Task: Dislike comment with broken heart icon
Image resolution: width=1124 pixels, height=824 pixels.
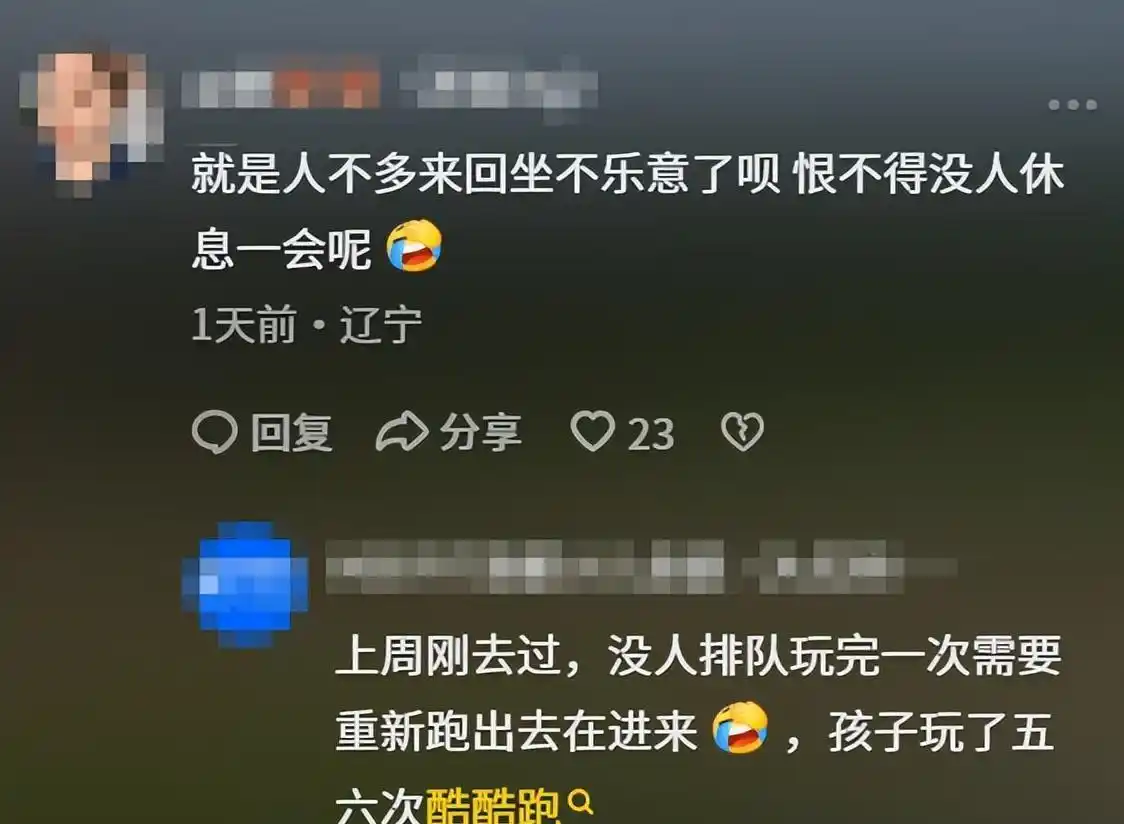Action: click(x=742, y=431)
